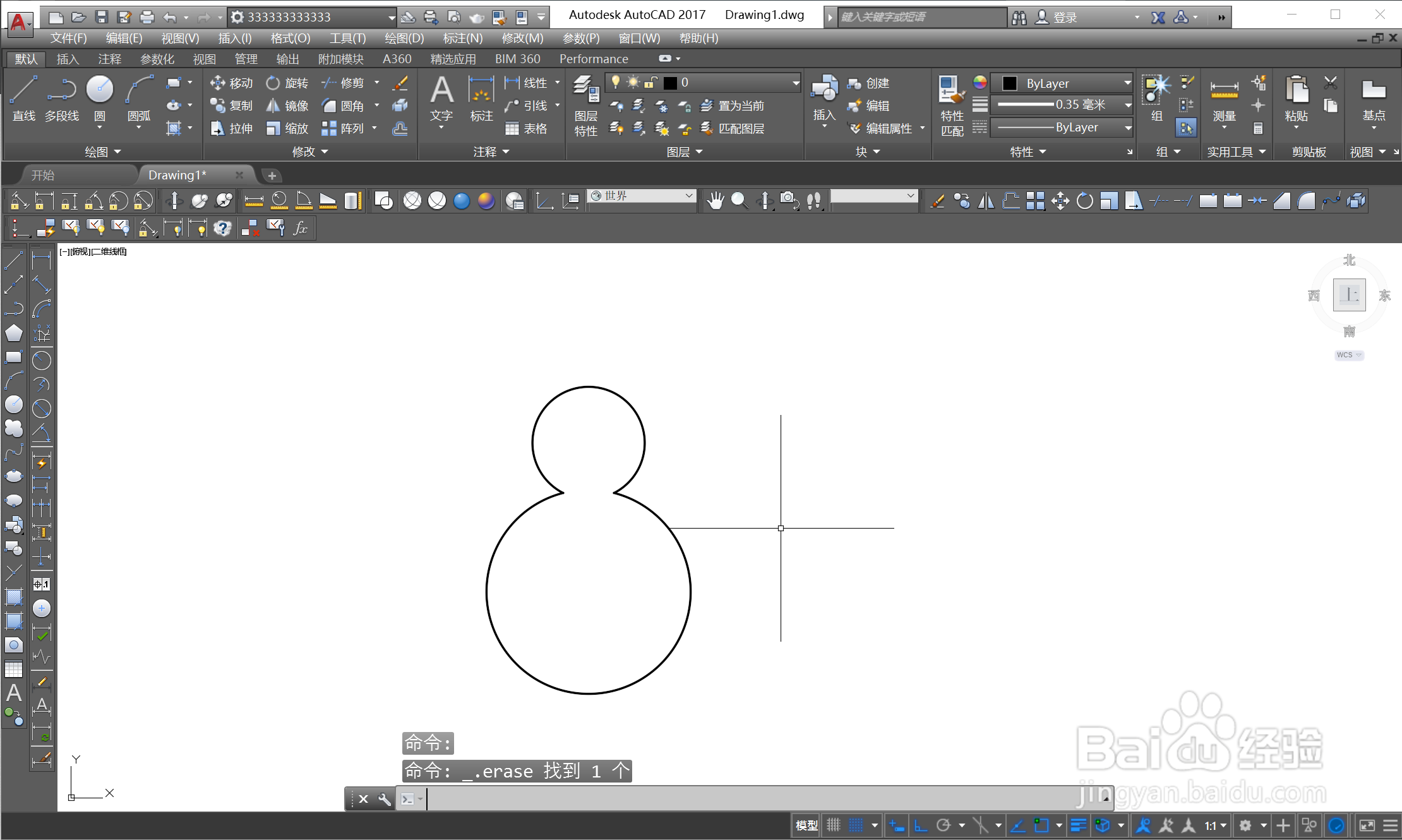
Task: Click the Copy (复制) tool
Action: click(x=231, y=105)
